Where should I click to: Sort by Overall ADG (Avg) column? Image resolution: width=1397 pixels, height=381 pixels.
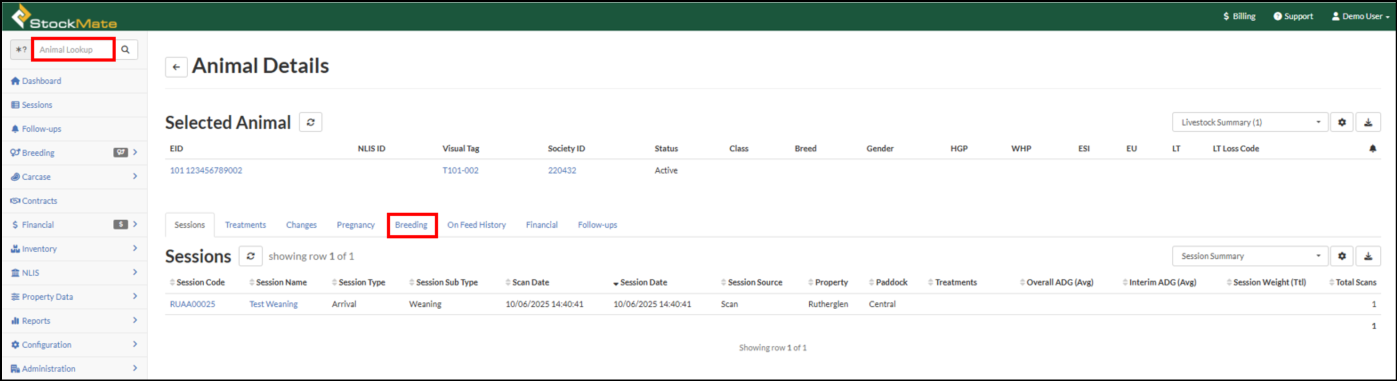click(1056, 283)
